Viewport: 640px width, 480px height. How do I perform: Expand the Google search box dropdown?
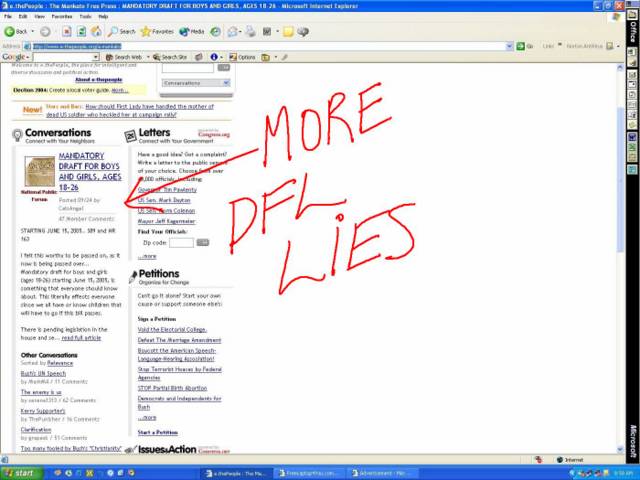(96, 57)
